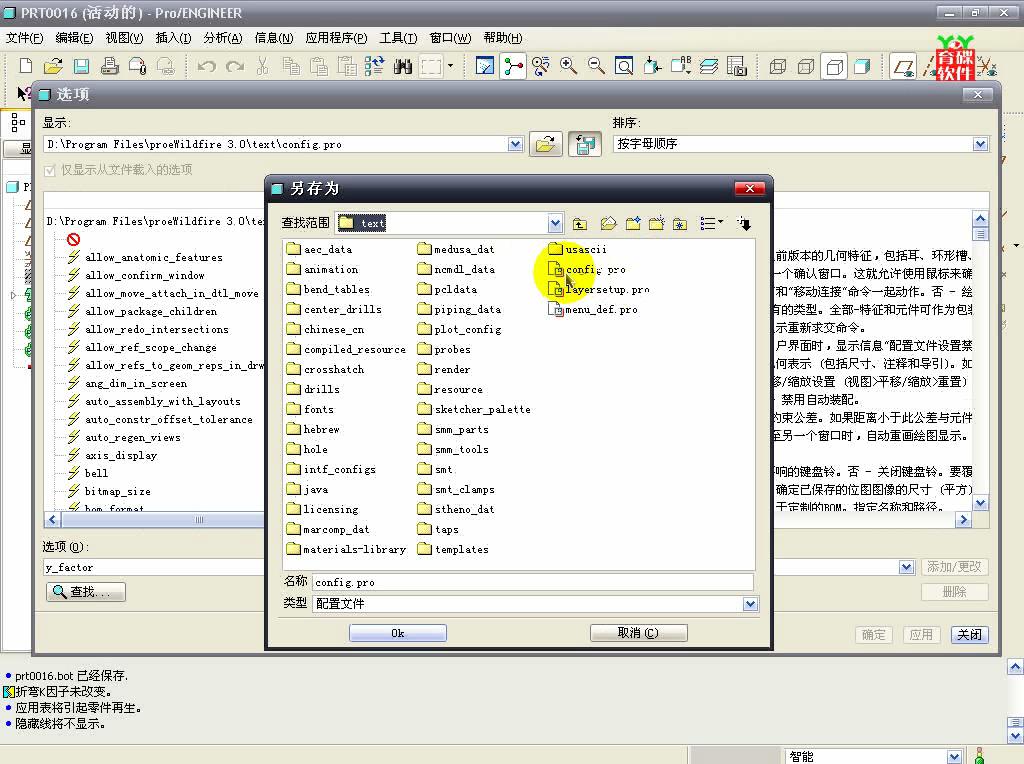
Task: Open the 编辑(E) menu
Action: pyautogui.click(x=74, y=38)
